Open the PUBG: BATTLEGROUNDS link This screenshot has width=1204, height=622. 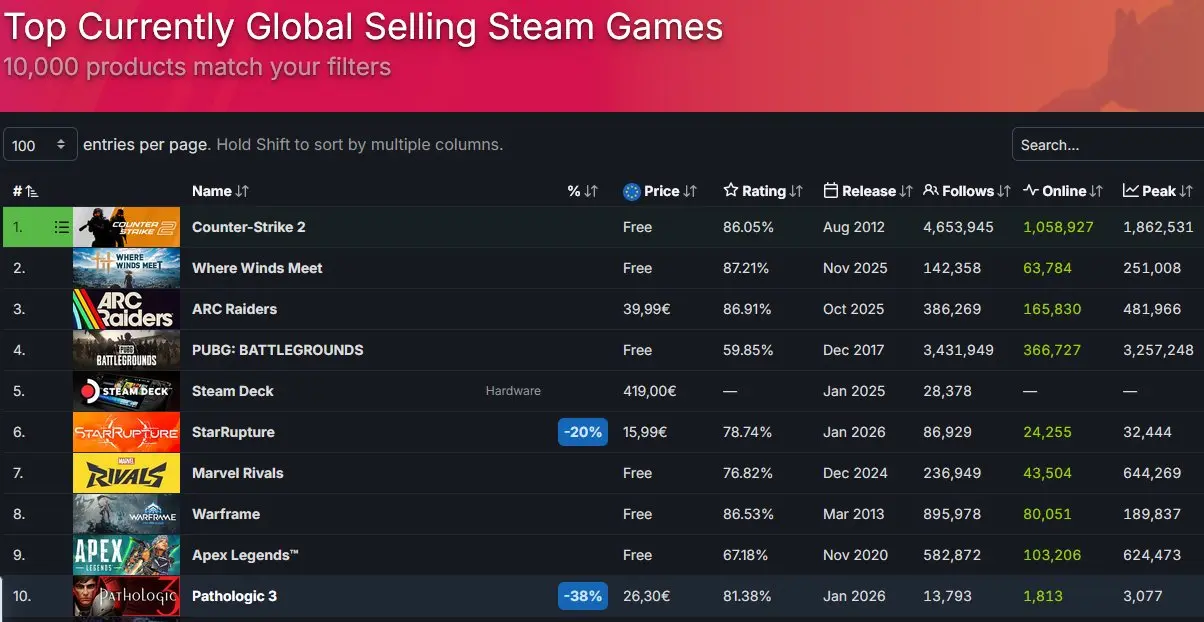click(277, 350)
